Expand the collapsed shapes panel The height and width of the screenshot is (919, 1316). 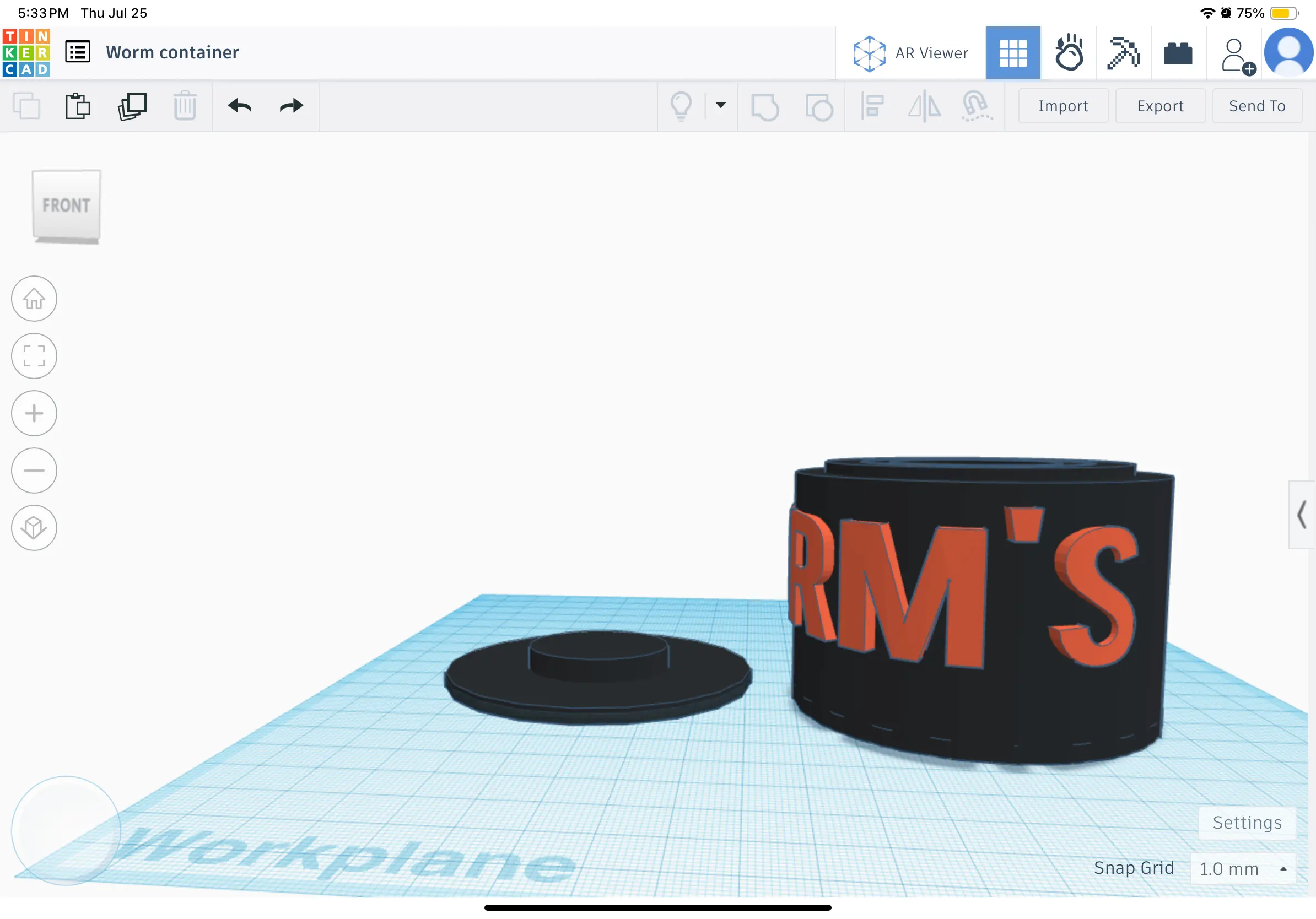1302,515
